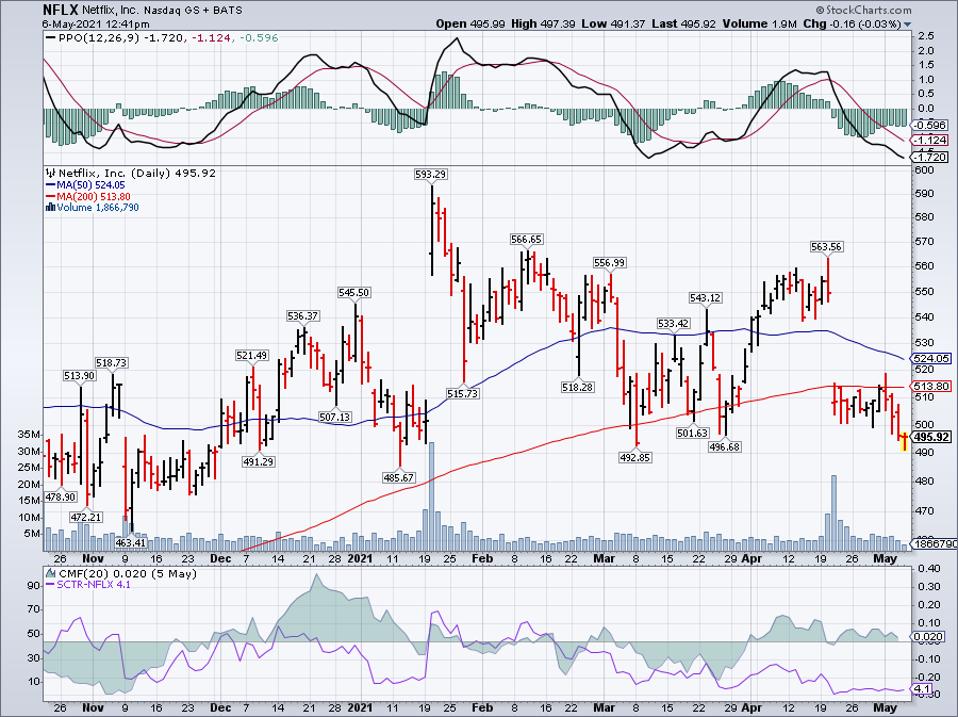Click the 543.12 price label
Screen dimensions: 958x717
tap(705, 298)
